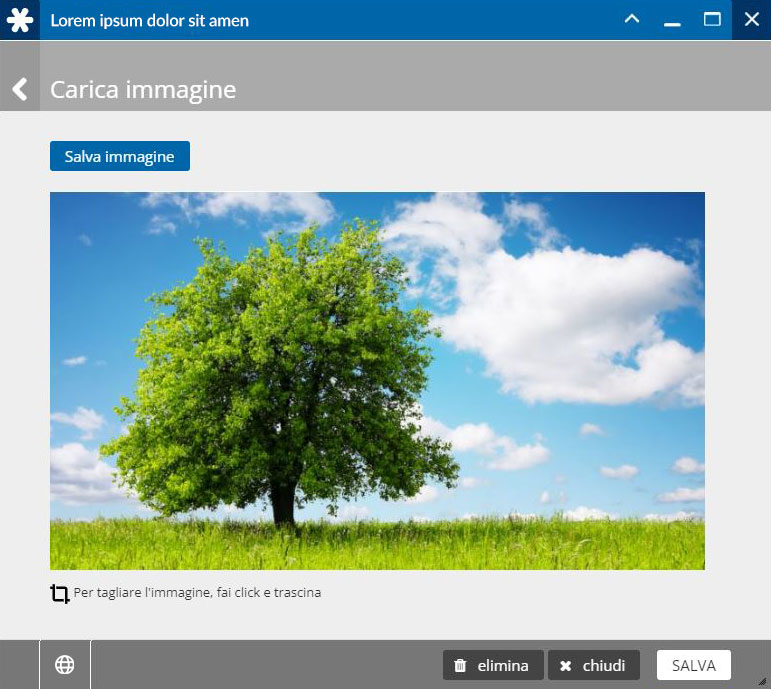The width and height of the screenshot is (771, 689).
Task: Click the crop tool icon
Action: pyautogui.click(x=59, y=594)
